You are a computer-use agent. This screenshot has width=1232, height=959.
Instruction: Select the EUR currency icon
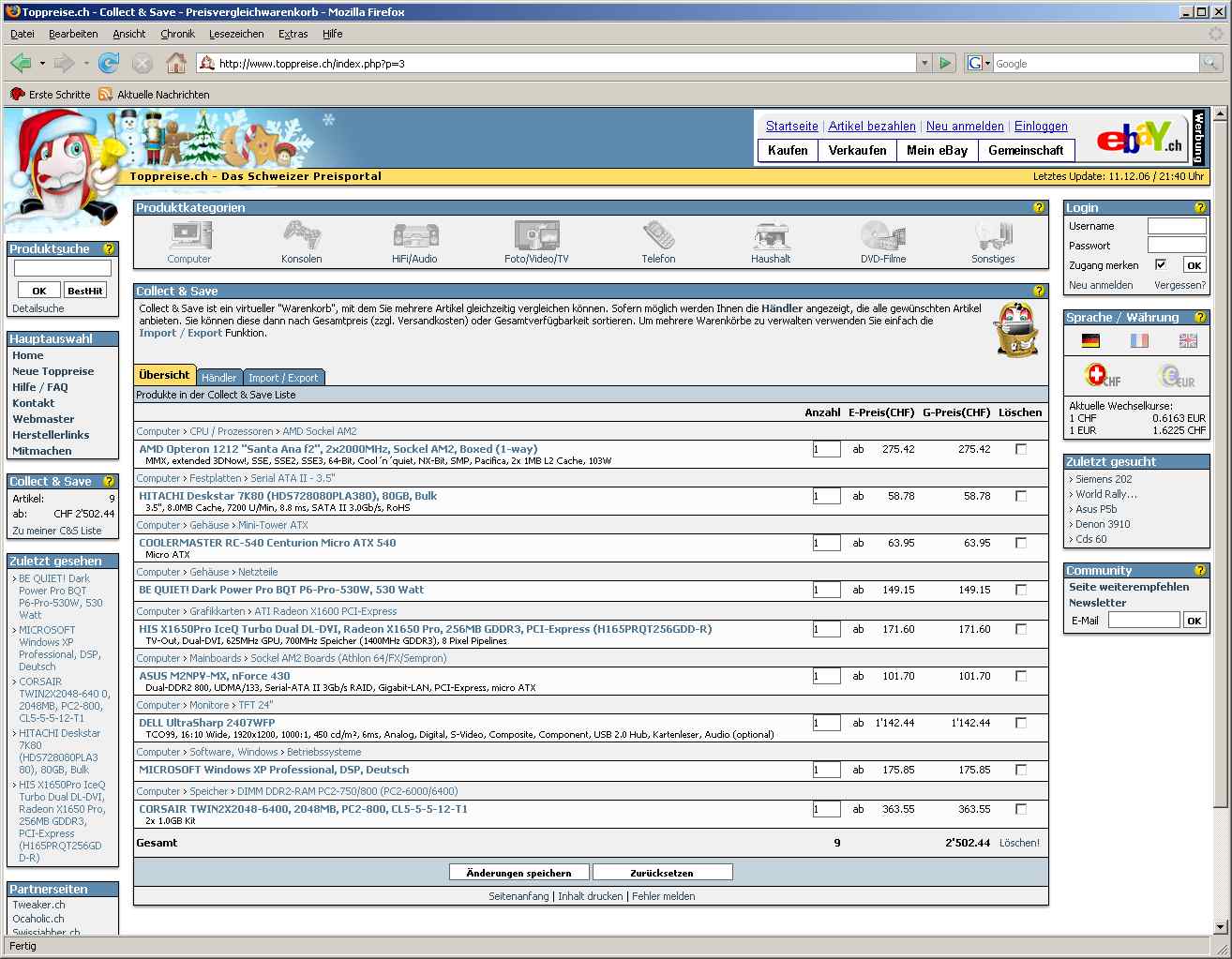(1176, 376)
